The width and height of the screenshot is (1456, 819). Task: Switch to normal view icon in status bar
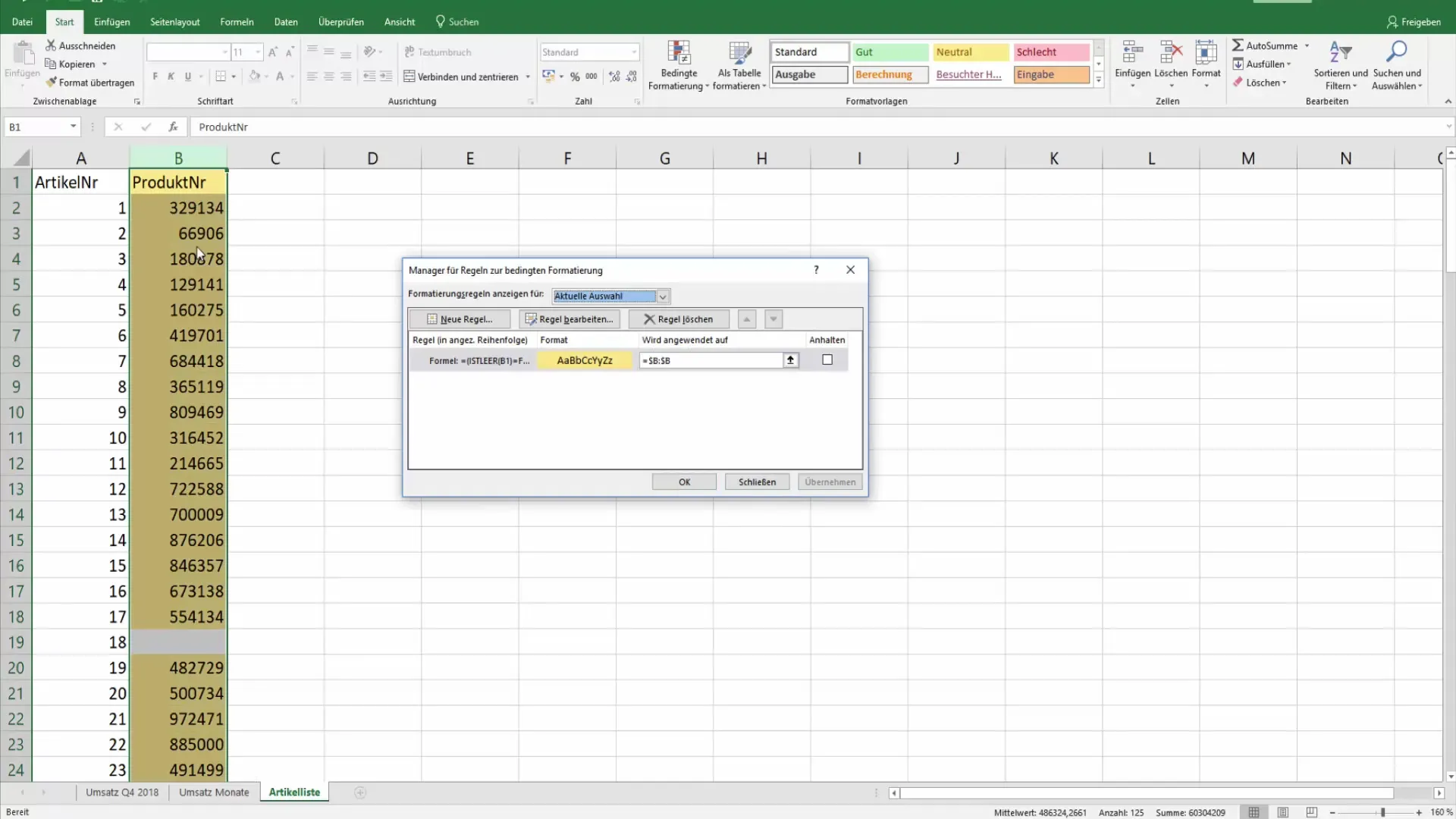click(1254, 812)
